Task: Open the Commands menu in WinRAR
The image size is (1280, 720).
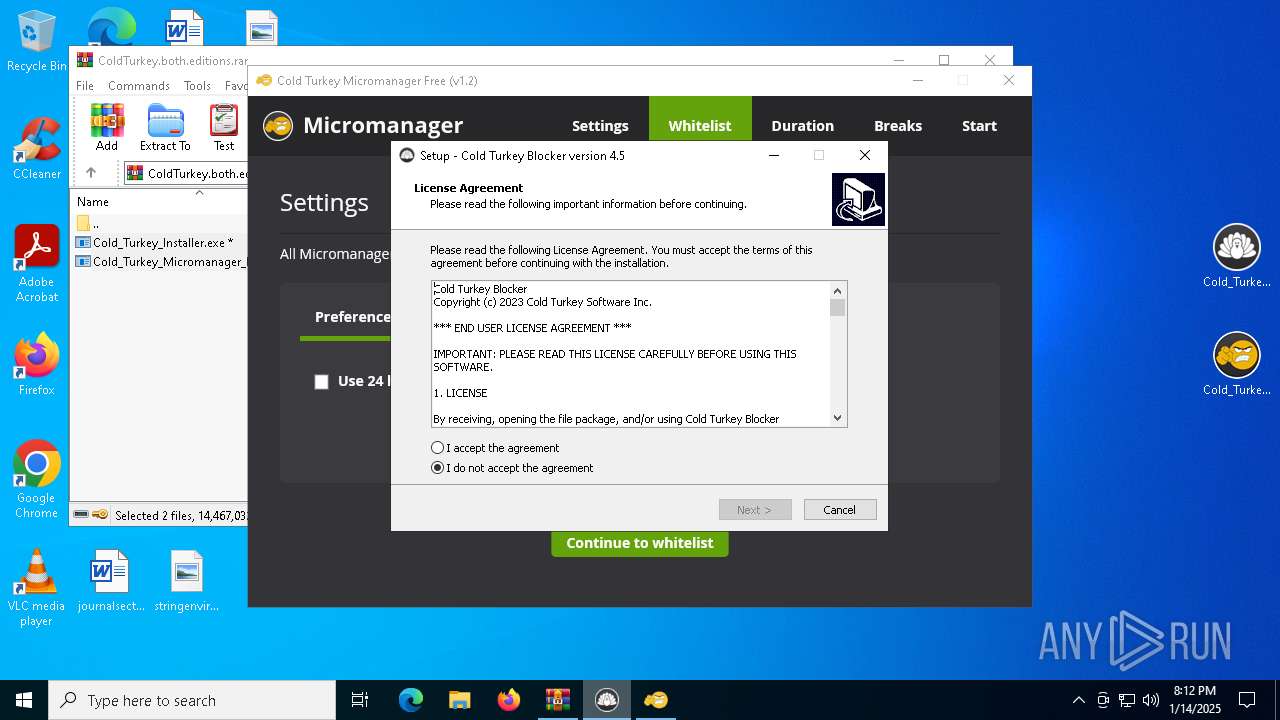Action: (x=139, y=86)
